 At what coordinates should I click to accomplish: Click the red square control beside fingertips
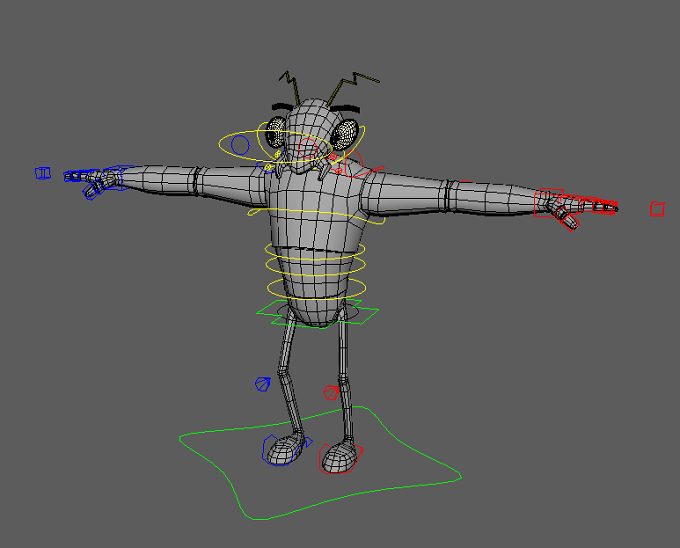[657, 209]
